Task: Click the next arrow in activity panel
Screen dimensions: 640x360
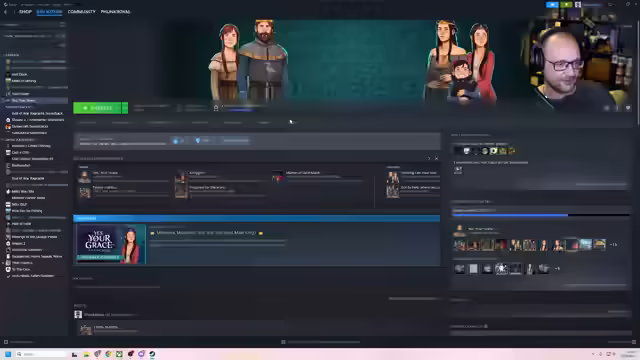Action: coord(429,158)
